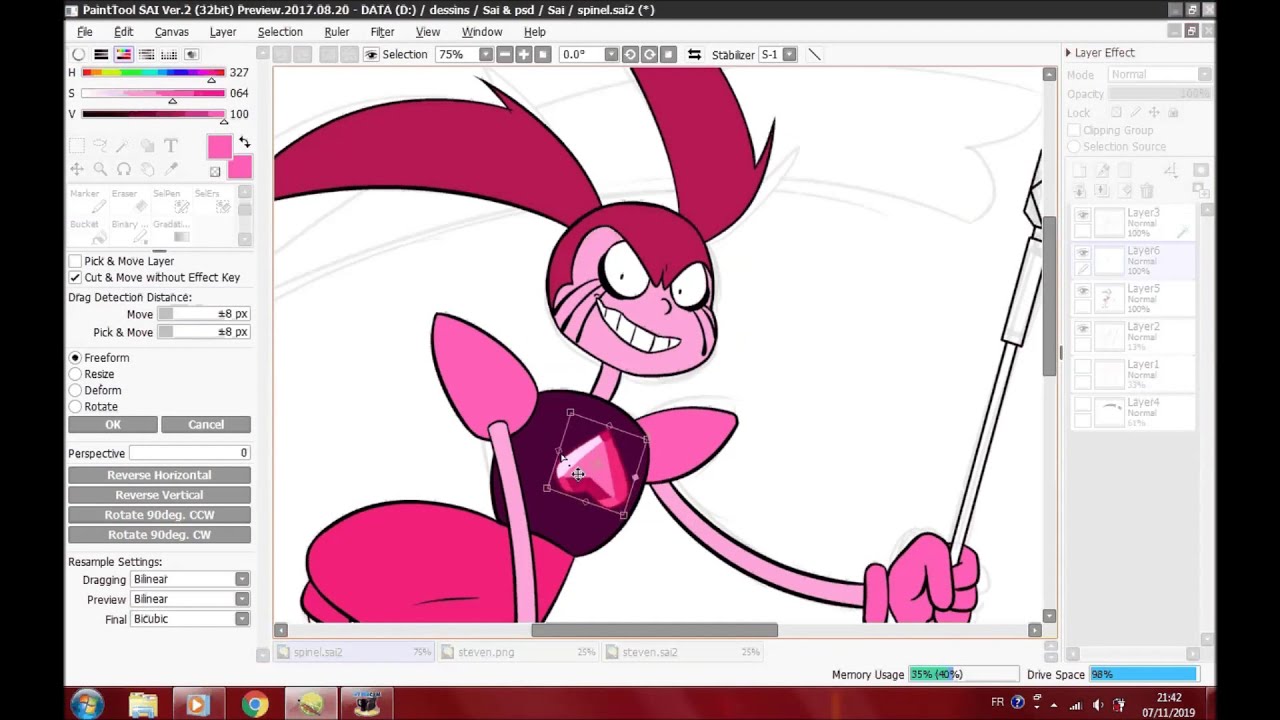Reset the zoom level
The height and width of the screenshot is (720, 1280).
[542, 54]
